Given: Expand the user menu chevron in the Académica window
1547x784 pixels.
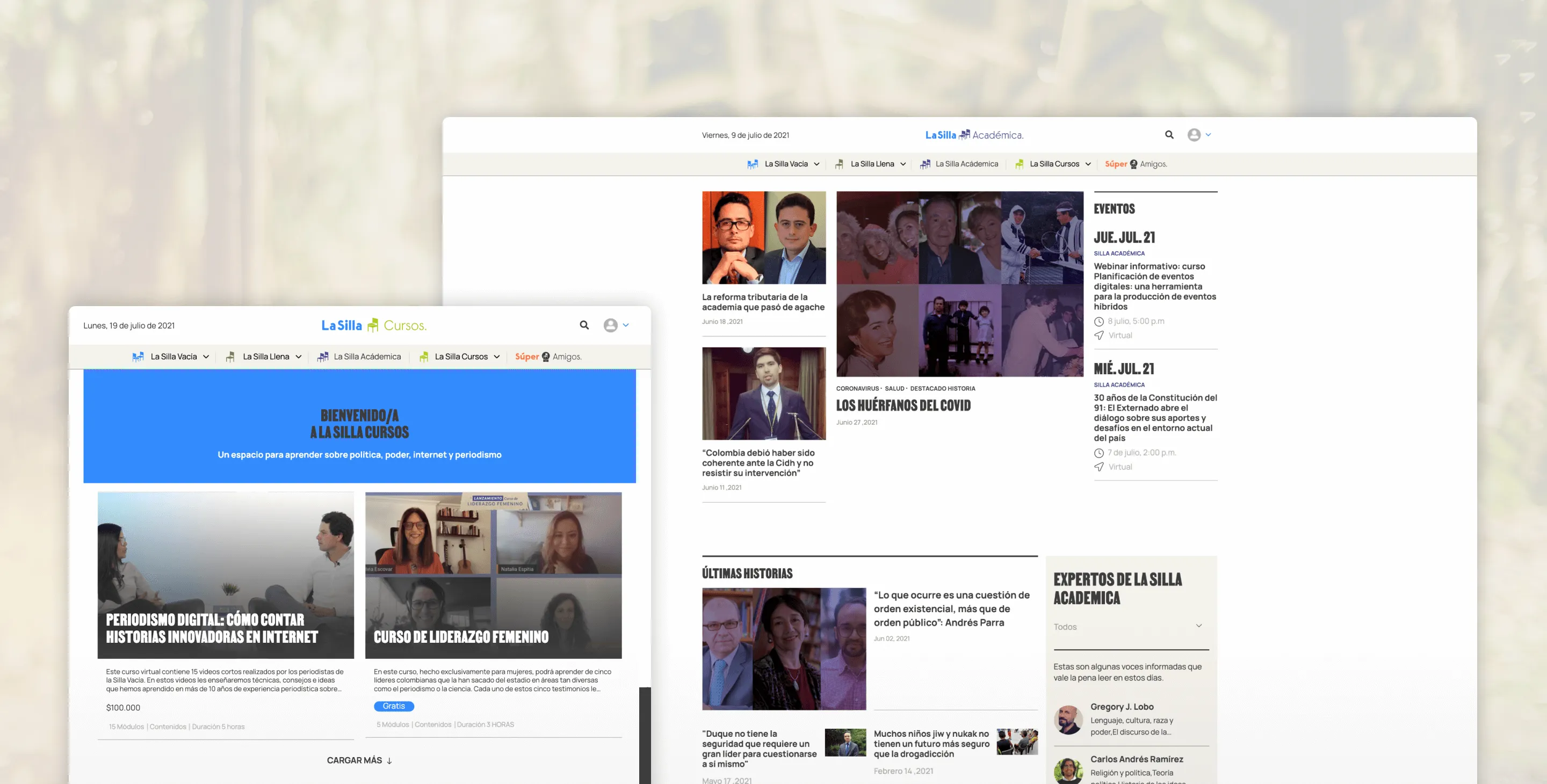Looking at the screenshot, I should click(x=1208, y=134).
